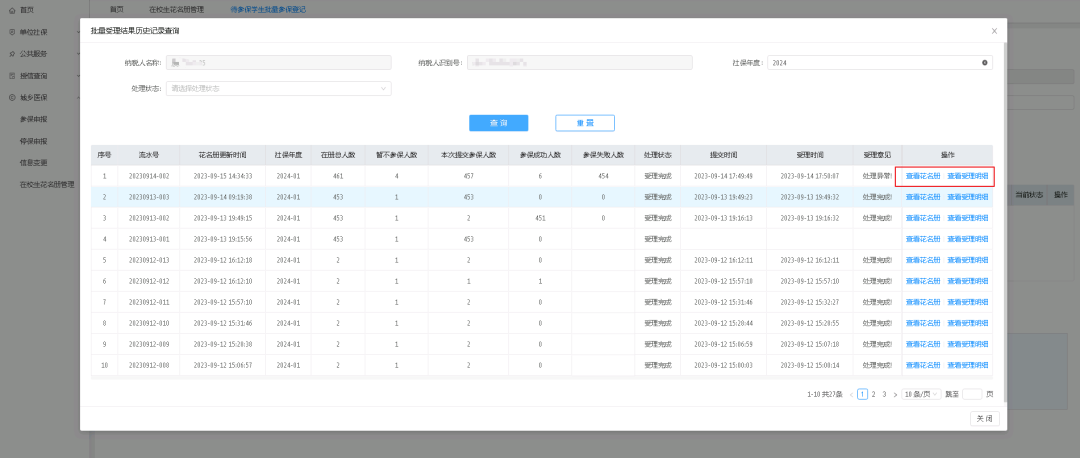Screen dimensions: 1080x458
Task: Click 查看受理明细 for 流水号 20230912-013
Action: (968, 260)
